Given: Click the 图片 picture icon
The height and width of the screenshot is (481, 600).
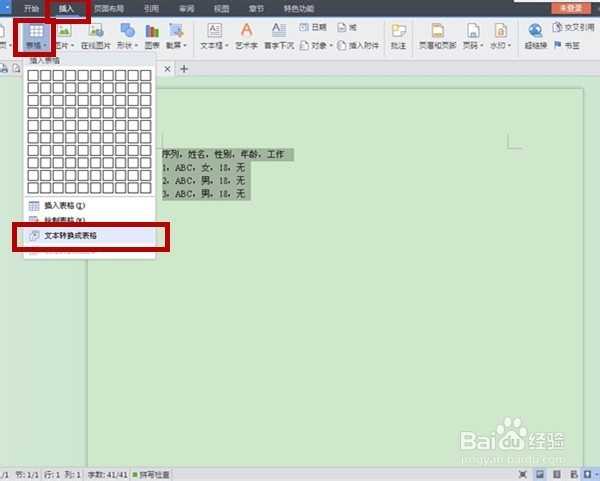Looking at the screenshot, I should click(64, 31).
